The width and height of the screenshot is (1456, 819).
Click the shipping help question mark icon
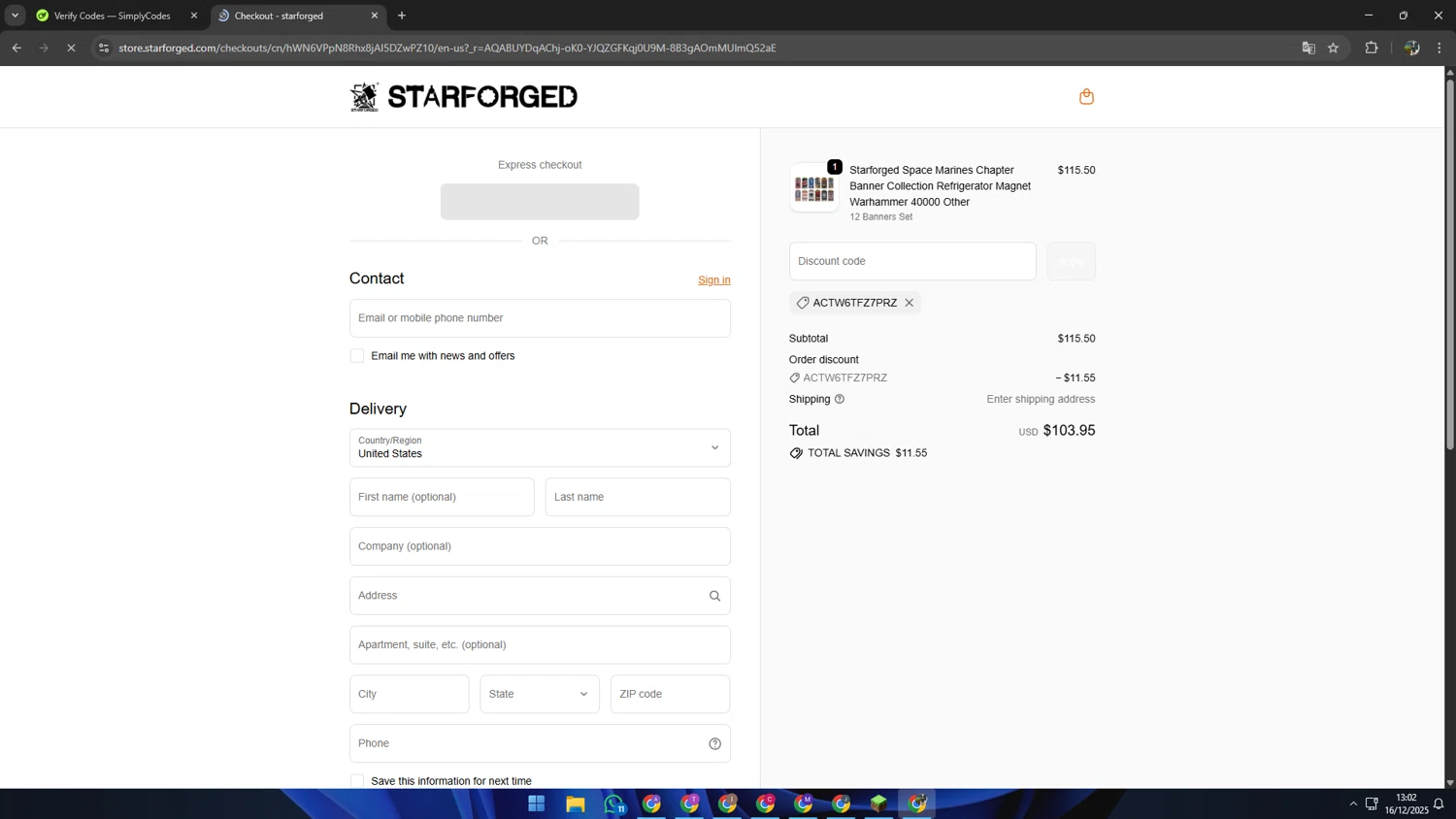coord(840,399)
